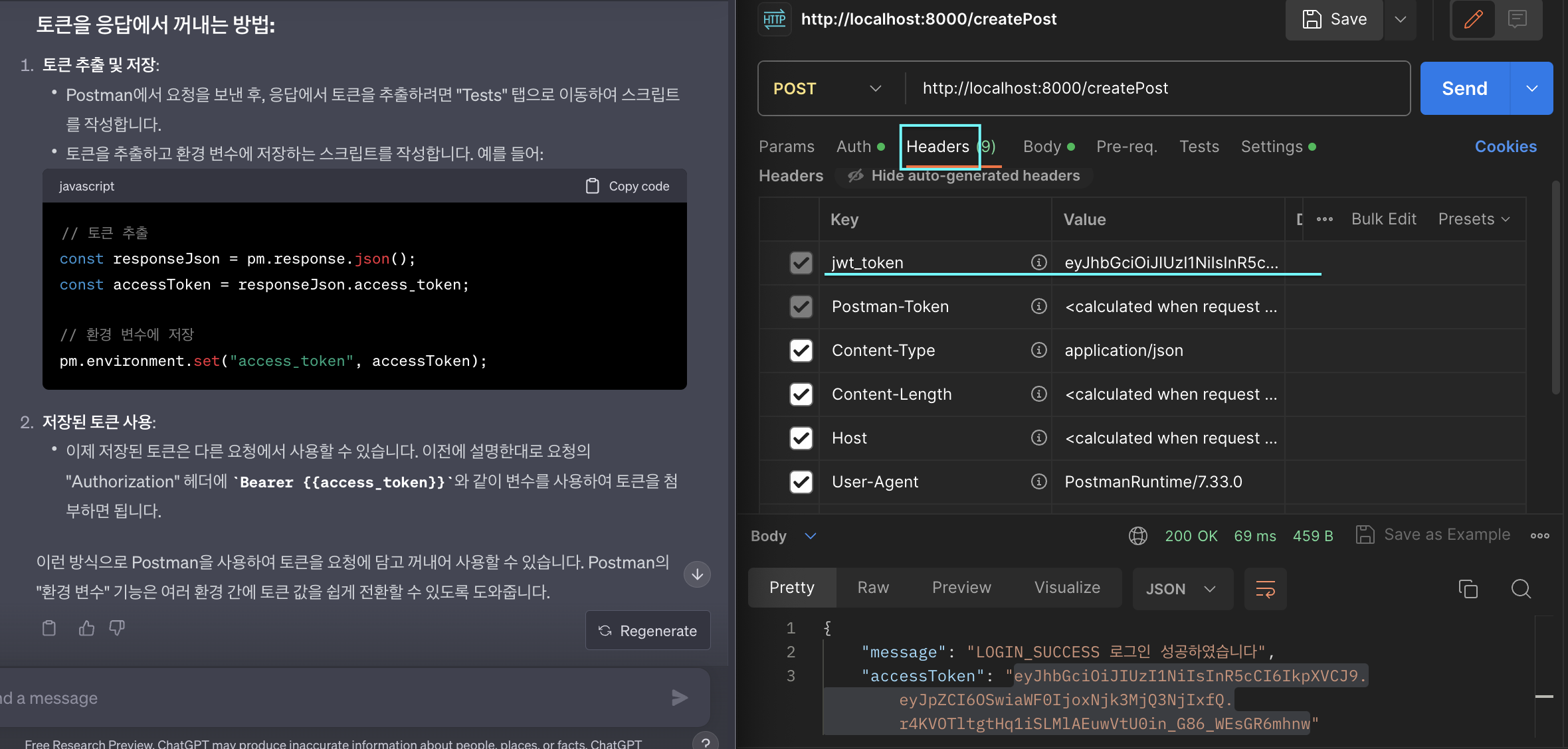Click the Regenerate button
Viewport: 1568px width, 749px height.
[648, 631]
